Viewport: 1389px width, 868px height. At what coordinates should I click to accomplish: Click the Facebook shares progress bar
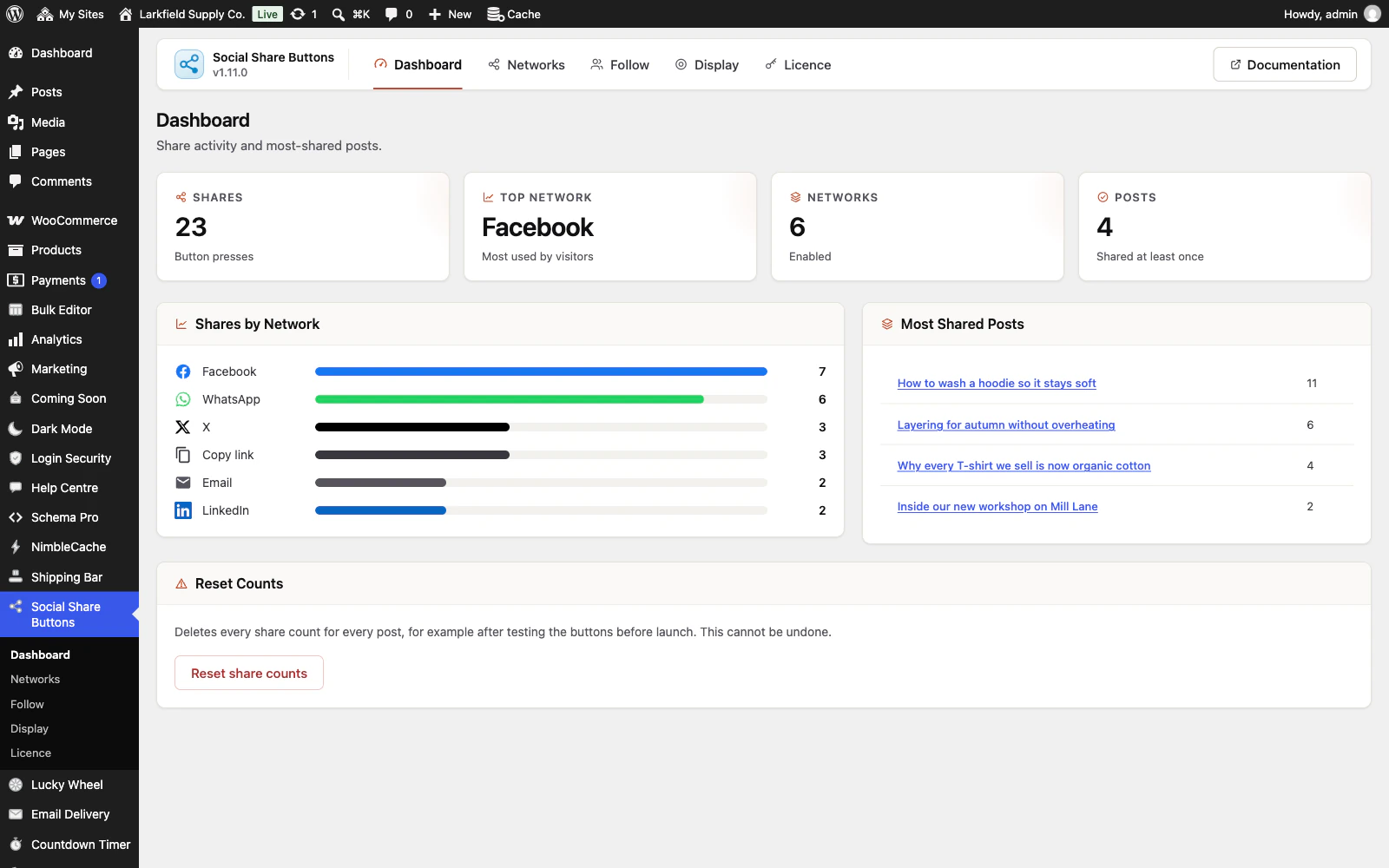[x=541, y=372]
